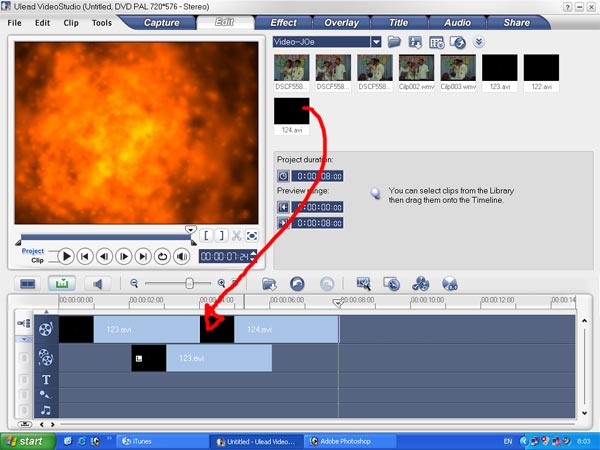Click the voice track microphone icon
The width and height of the screenshot is (600, 450).
pos(45,395)
